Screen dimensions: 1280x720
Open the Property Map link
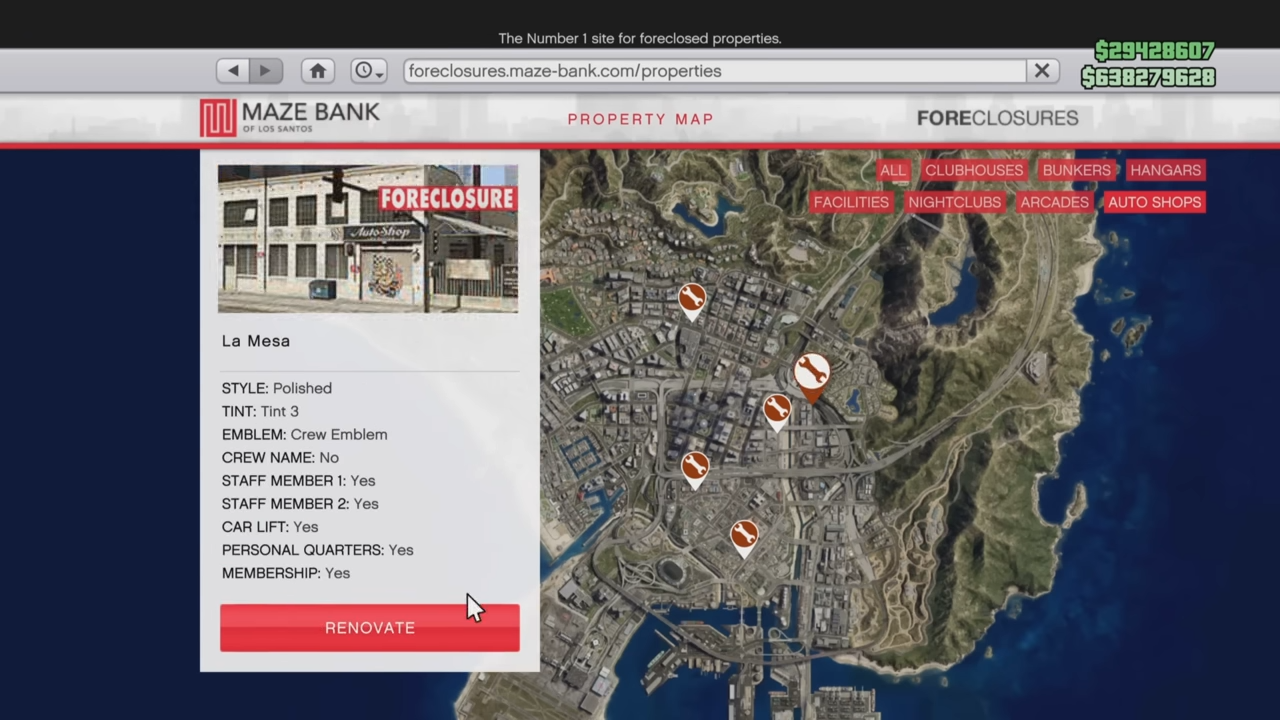click(x=641, y=119)
